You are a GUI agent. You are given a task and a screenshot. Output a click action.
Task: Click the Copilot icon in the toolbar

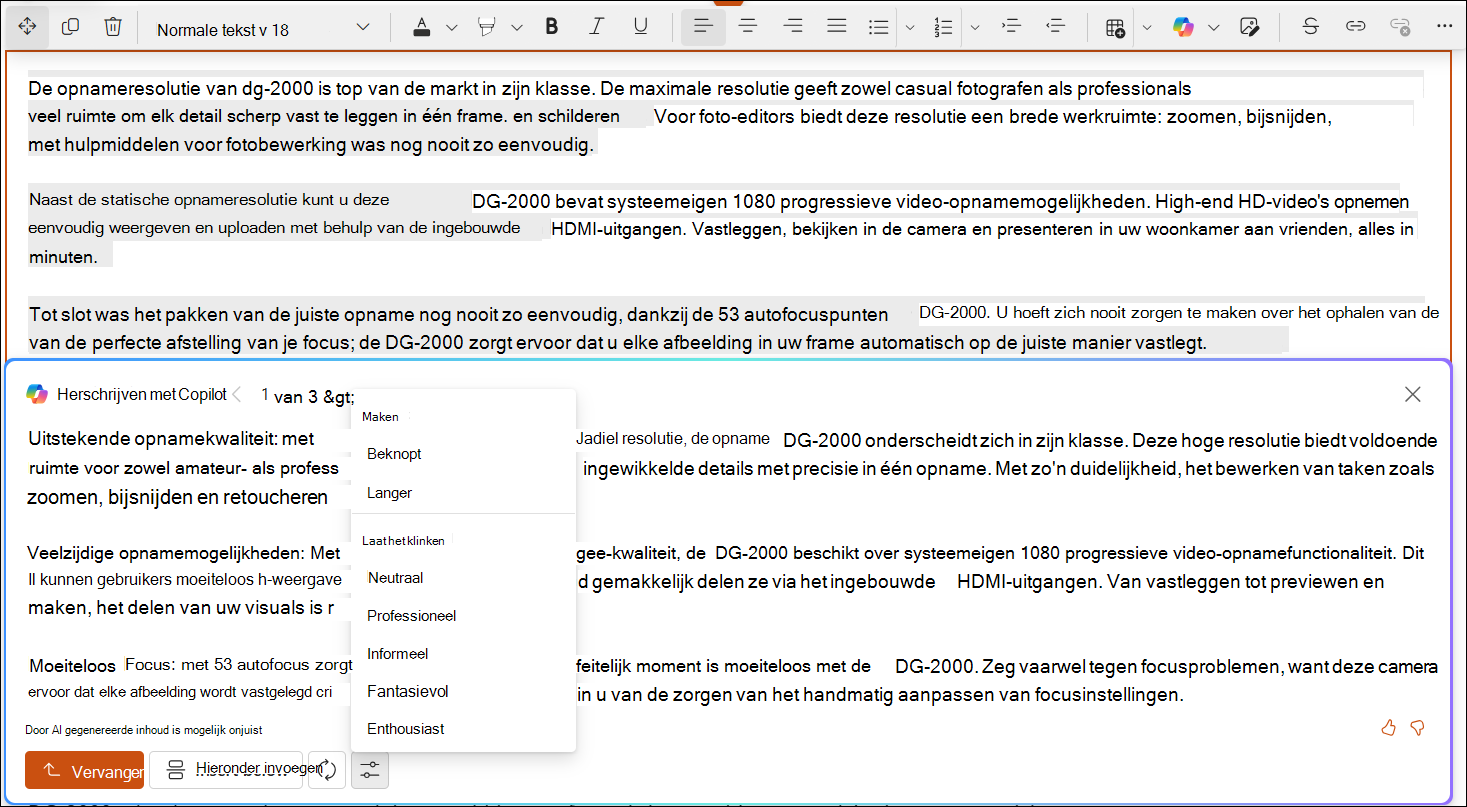pos(1184,27)
